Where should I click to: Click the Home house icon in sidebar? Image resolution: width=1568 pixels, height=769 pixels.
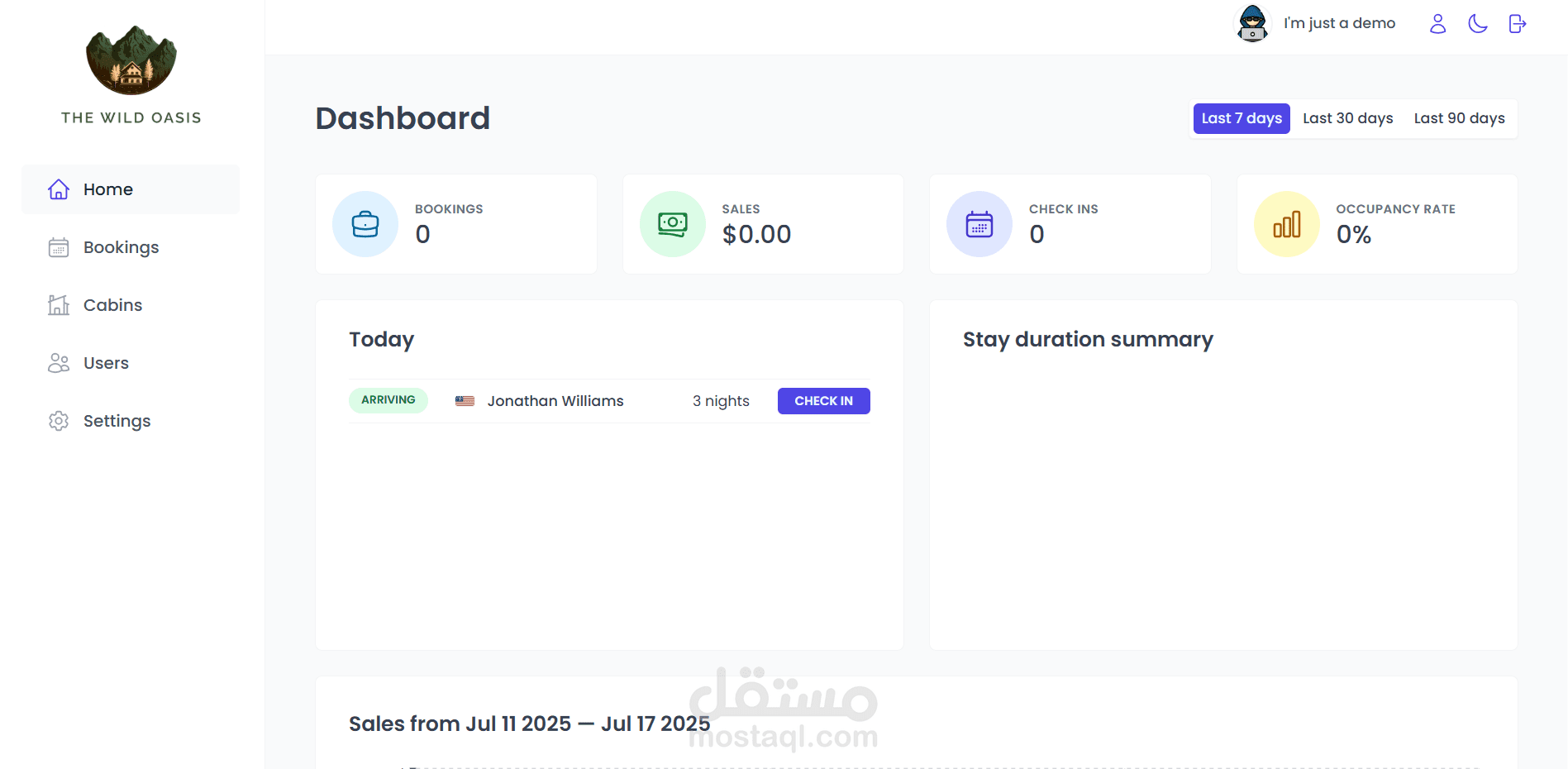59,189
